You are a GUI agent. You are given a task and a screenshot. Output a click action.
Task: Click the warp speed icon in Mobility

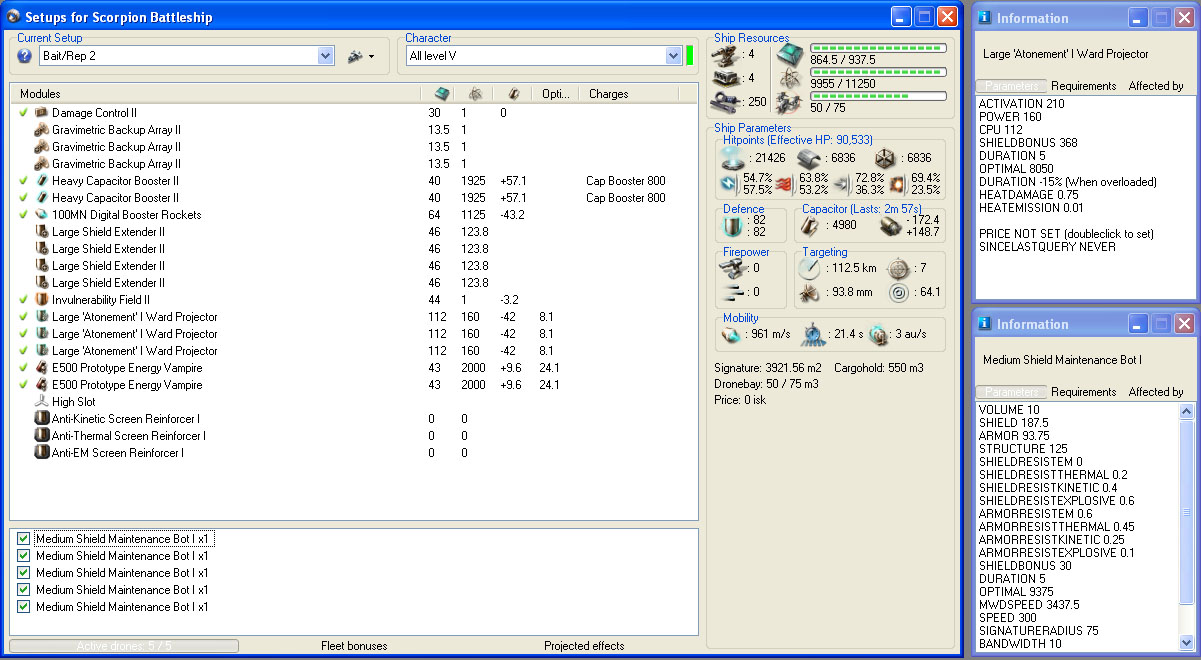[879, 334]
